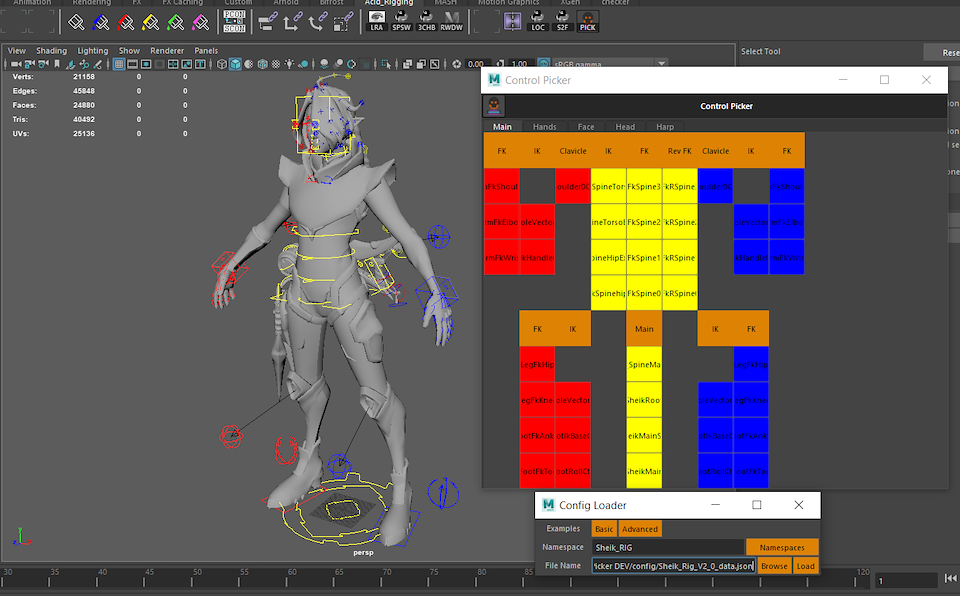This screenshot has height=596, width=960.
Task: Click the RWDW shelf icon
Action: [451, 21]
